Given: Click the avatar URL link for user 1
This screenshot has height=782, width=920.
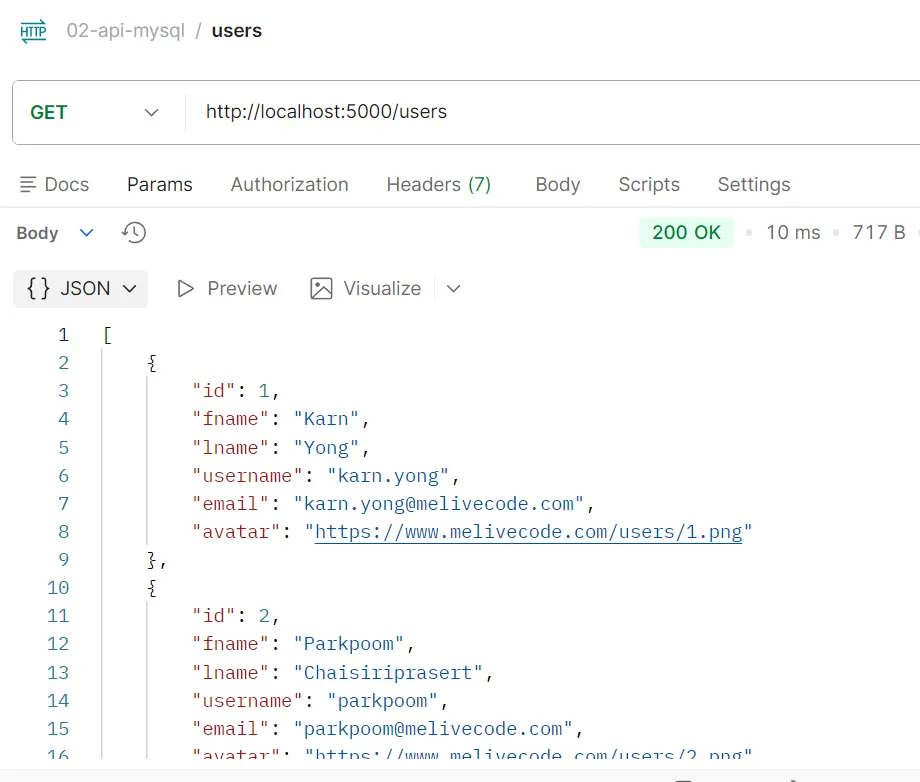Looking at the screenshot, I should [530, 531].
